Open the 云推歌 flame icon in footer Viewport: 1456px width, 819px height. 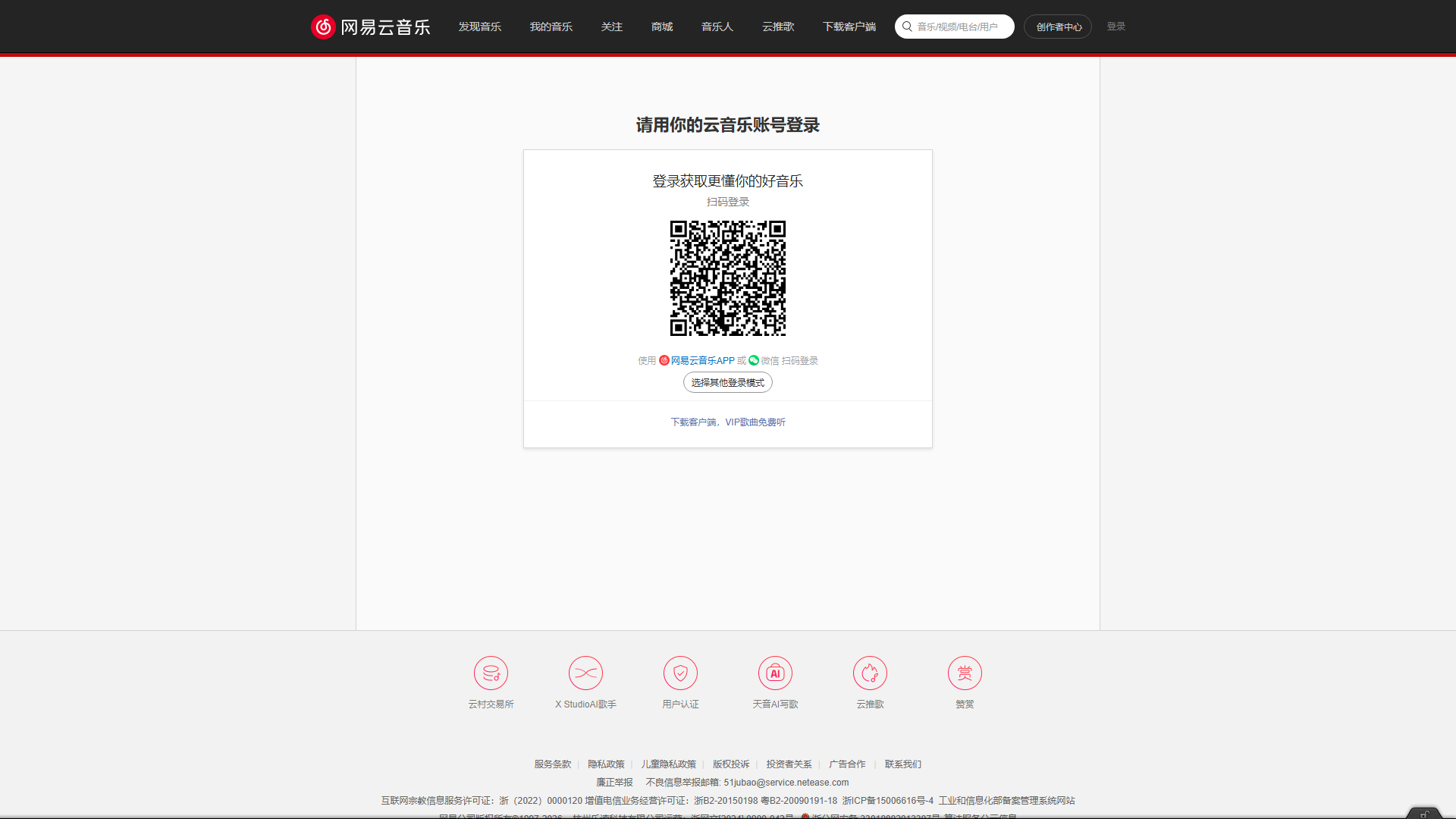[870, 673]
